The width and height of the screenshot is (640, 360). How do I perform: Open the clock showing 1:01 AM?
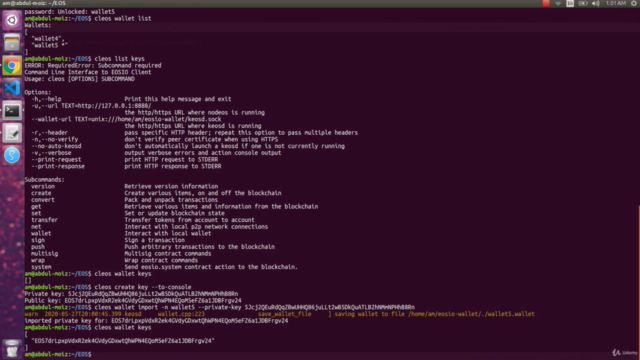pos(616,3)
